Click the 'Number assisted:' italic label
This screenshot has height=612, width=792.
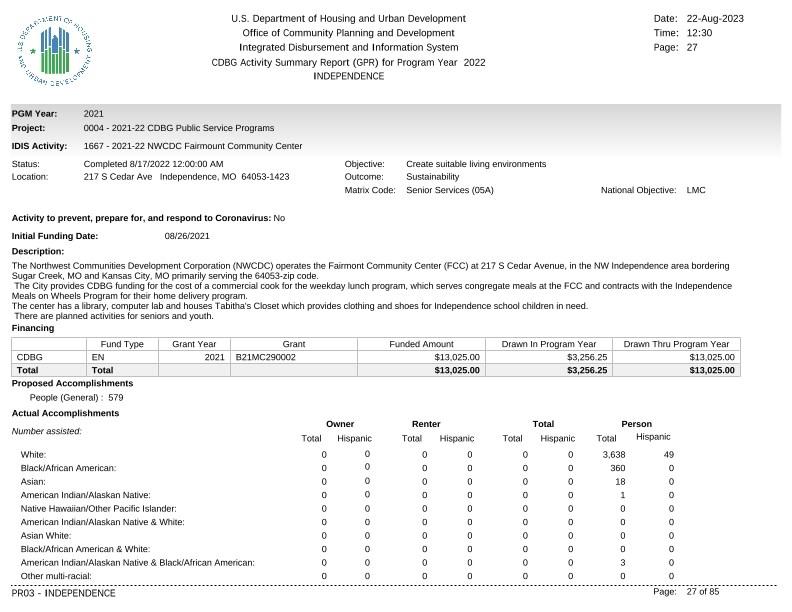pyautogui.click(x=46, y=431)
